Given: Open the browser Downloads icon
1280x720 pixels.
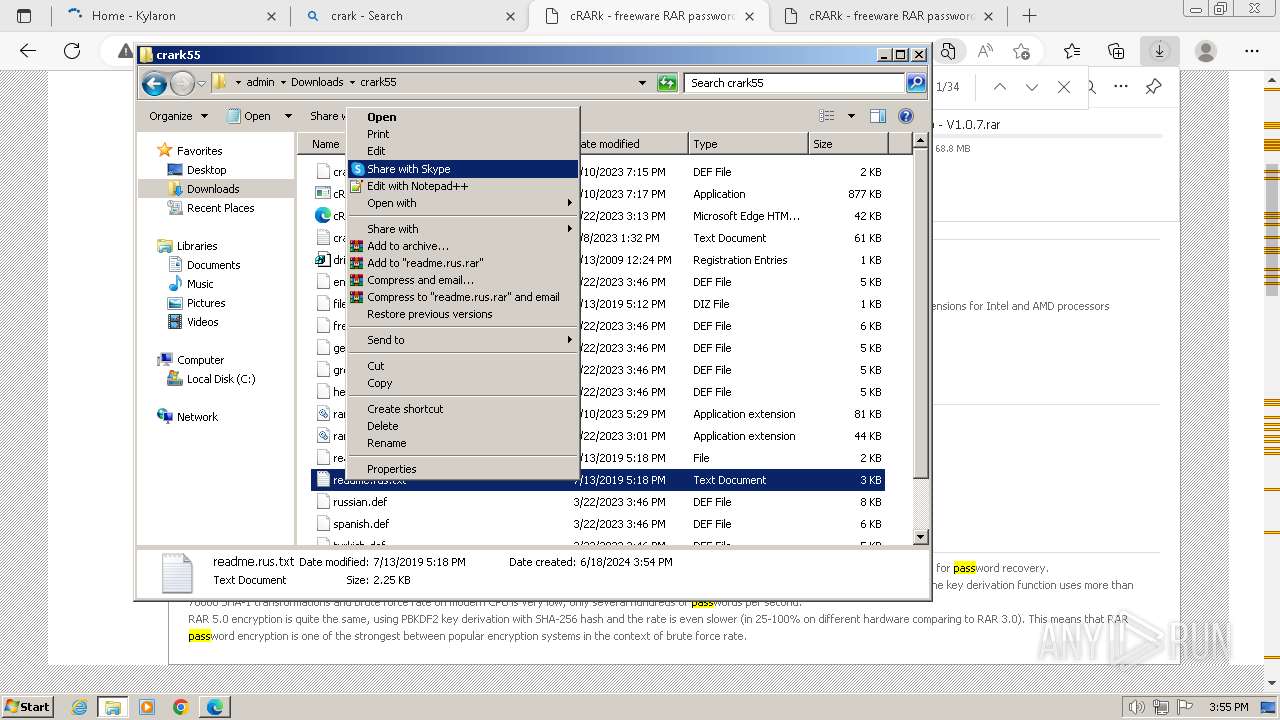Looking at the screenshot, I should pyautogui.click(x=1159, y=51).
